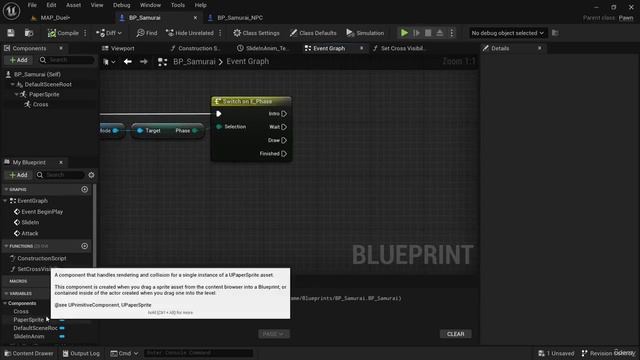Click the Stop play session icon
The height and width of the screenshot is (360, 640).
[x=428, y=33]
